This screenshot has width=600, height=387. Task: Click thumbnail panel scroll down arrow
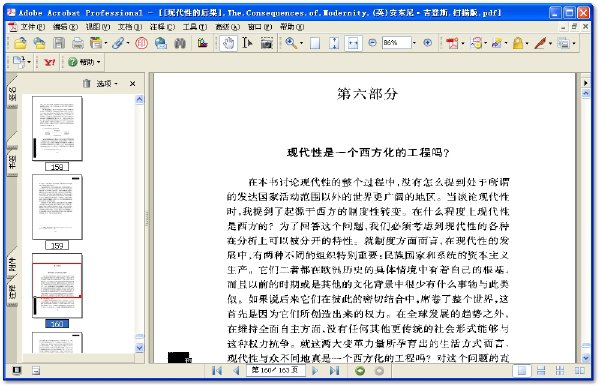click(140, 348)
